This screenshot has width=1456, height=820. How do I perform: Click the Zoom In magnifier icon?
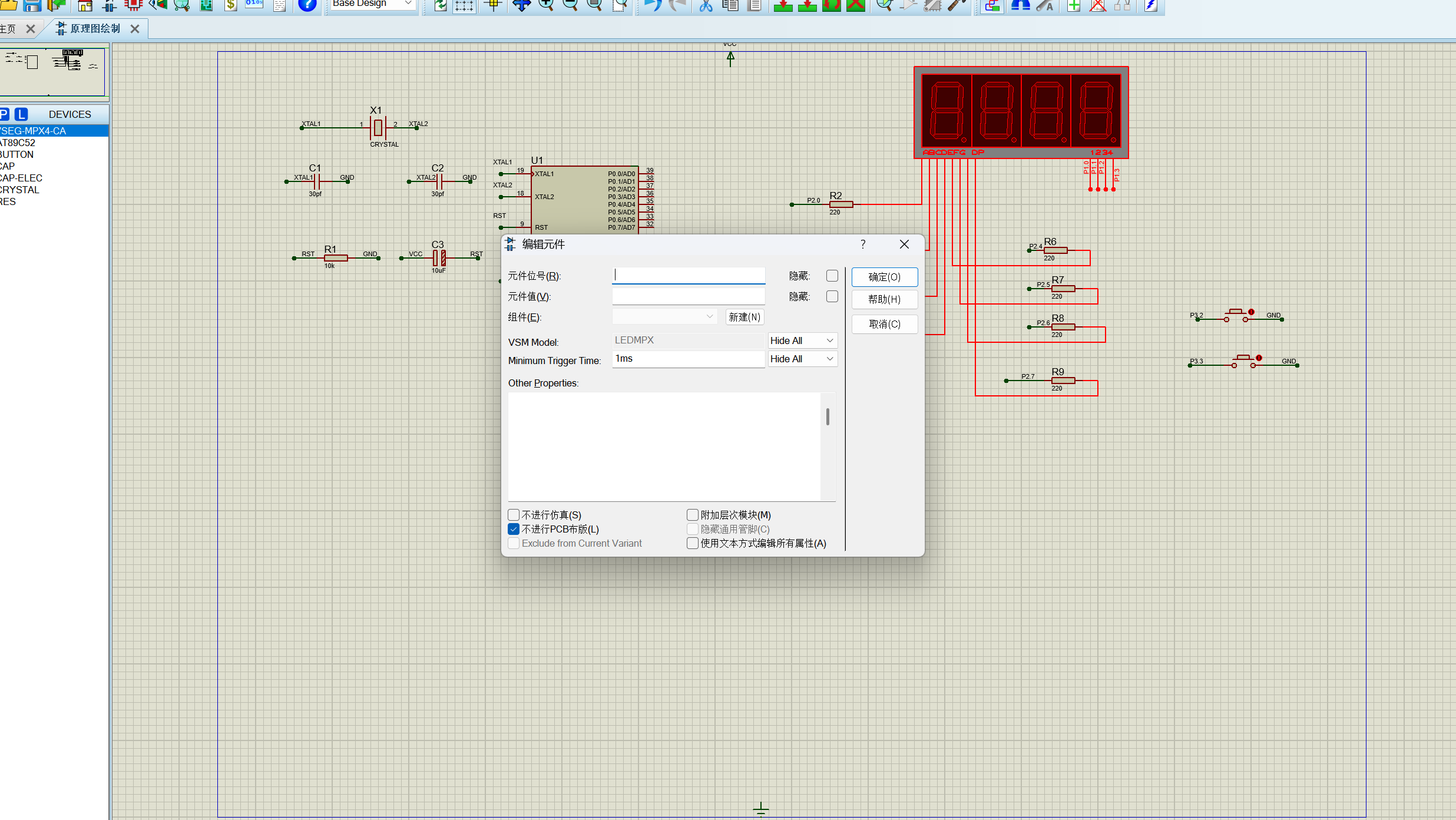[546, 5]
